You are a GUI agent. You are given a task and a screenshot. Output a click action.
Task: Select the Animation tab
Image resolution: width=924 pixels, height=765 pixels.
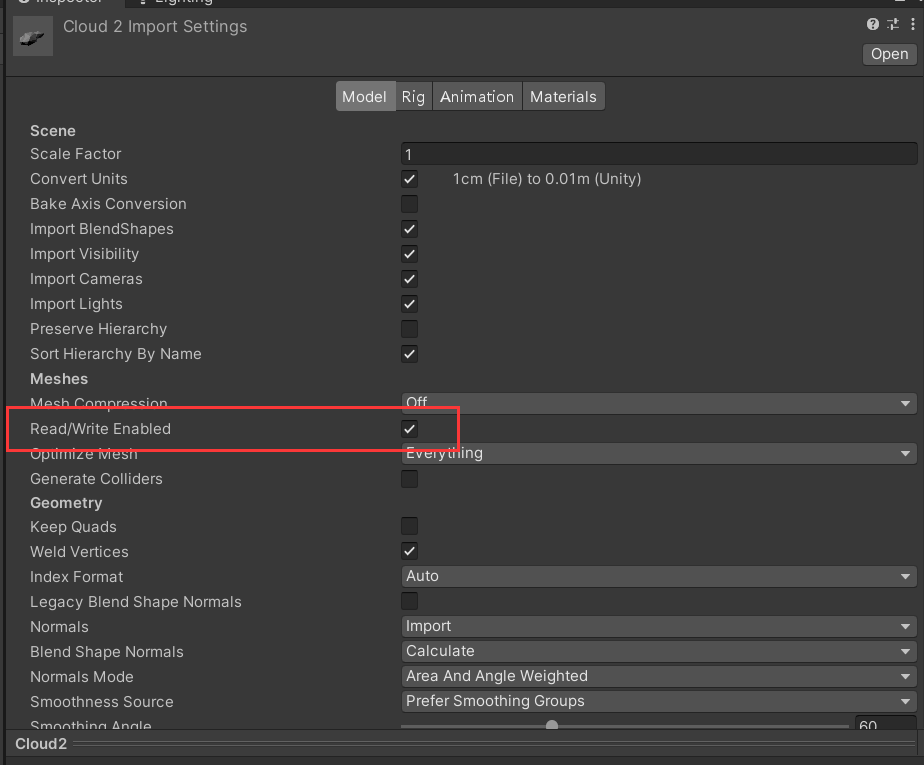[477, 96]
